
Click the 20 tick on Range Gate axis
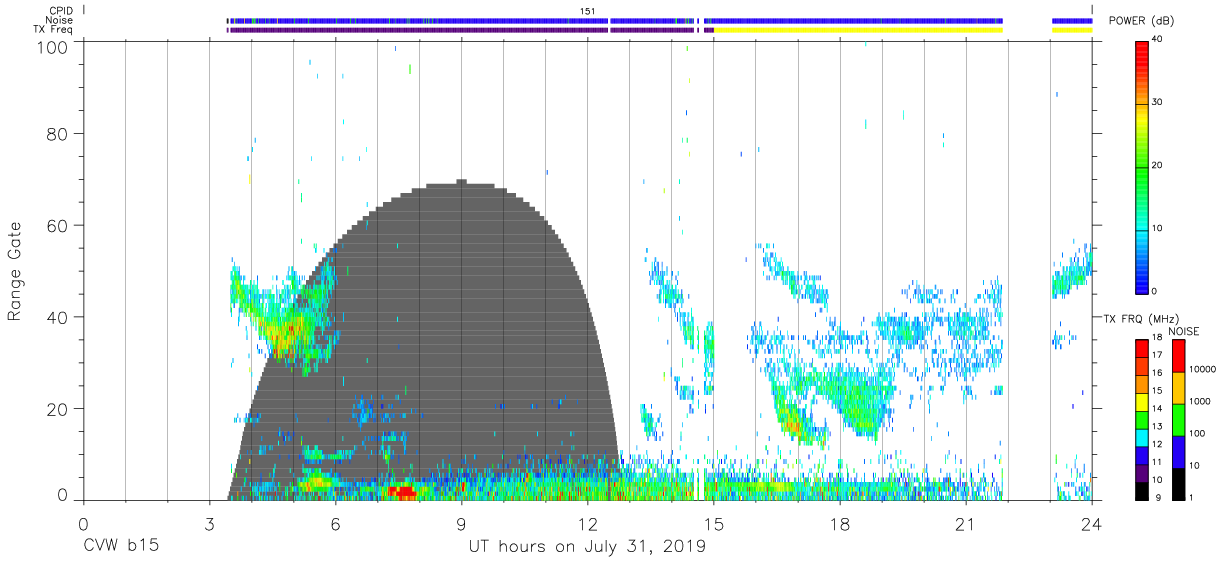pos(57,409)
